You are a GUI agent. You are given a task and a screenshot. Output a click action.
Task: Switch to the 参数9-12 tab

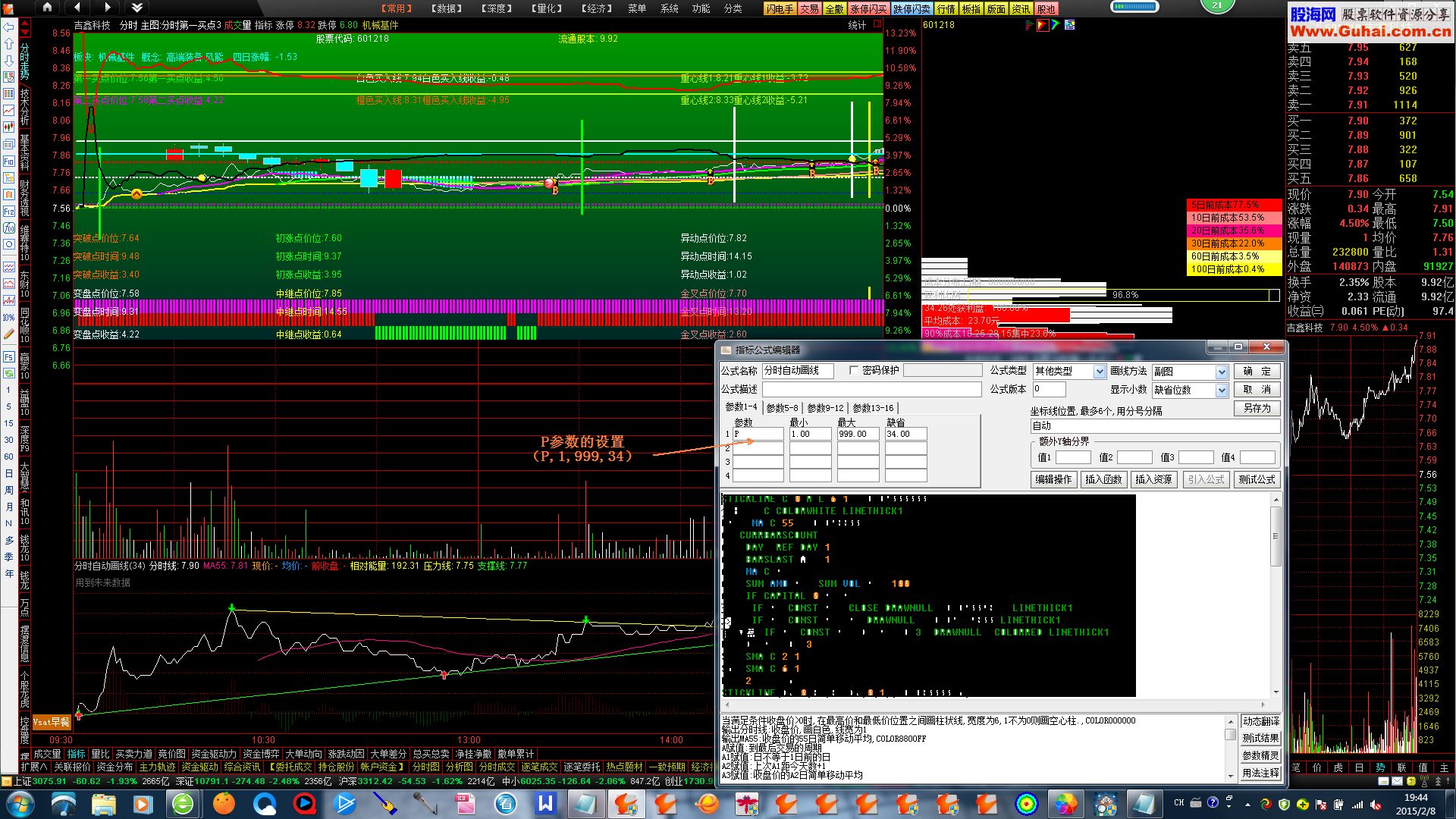click(x=825, y=408)
